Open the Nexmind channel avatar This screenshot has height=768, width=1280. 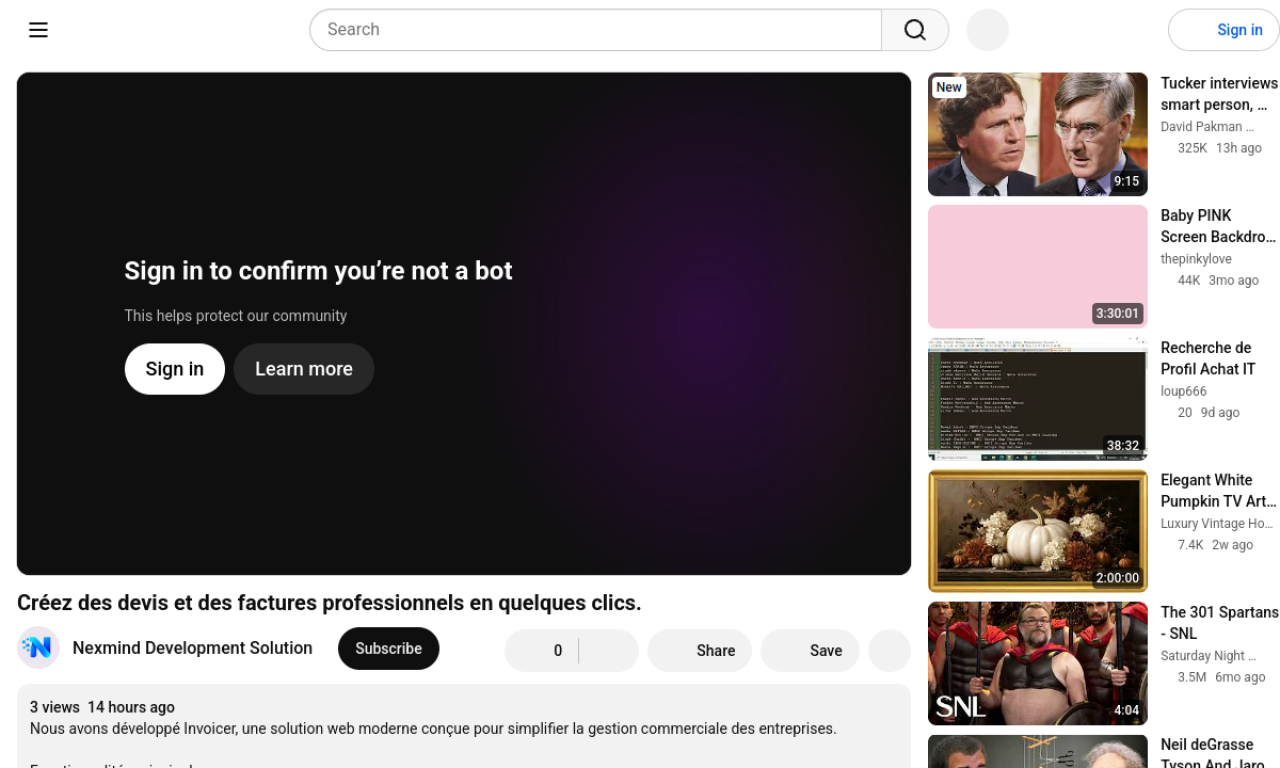[38, 648]
